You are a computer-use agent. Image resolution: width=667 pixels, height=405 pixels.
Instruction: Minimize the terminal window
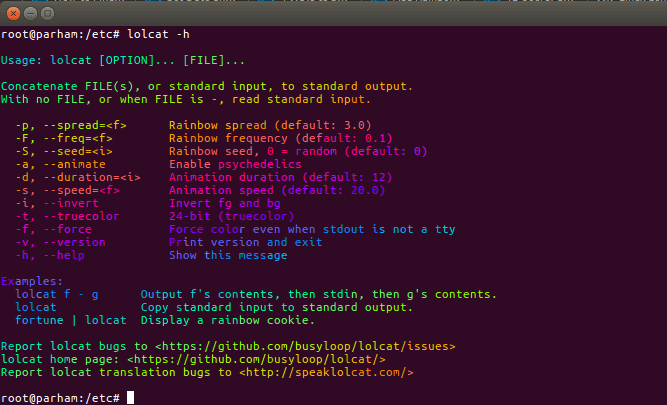coord(28,10)
